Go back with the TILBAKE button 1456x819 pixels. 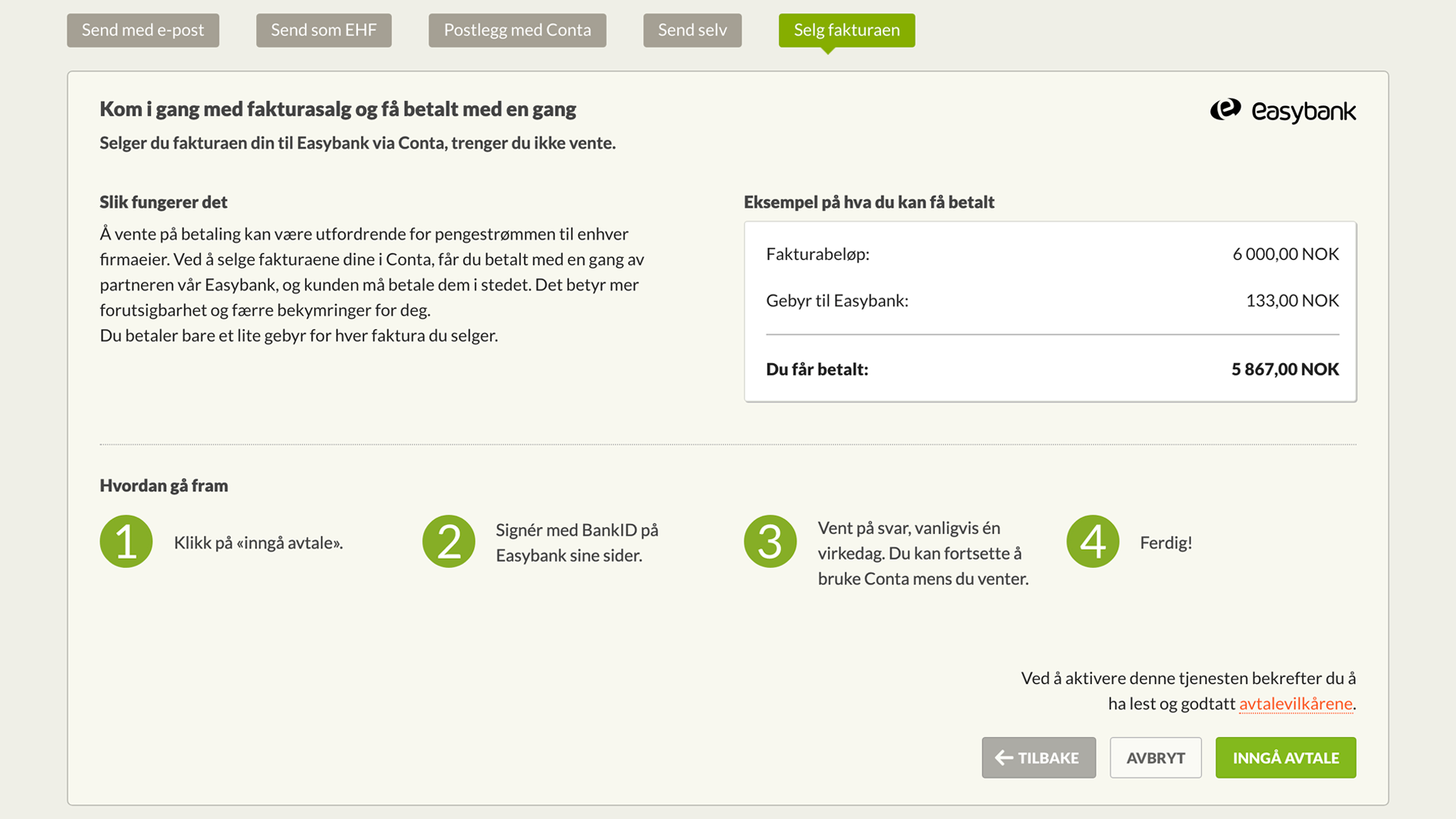[1039, 758]
